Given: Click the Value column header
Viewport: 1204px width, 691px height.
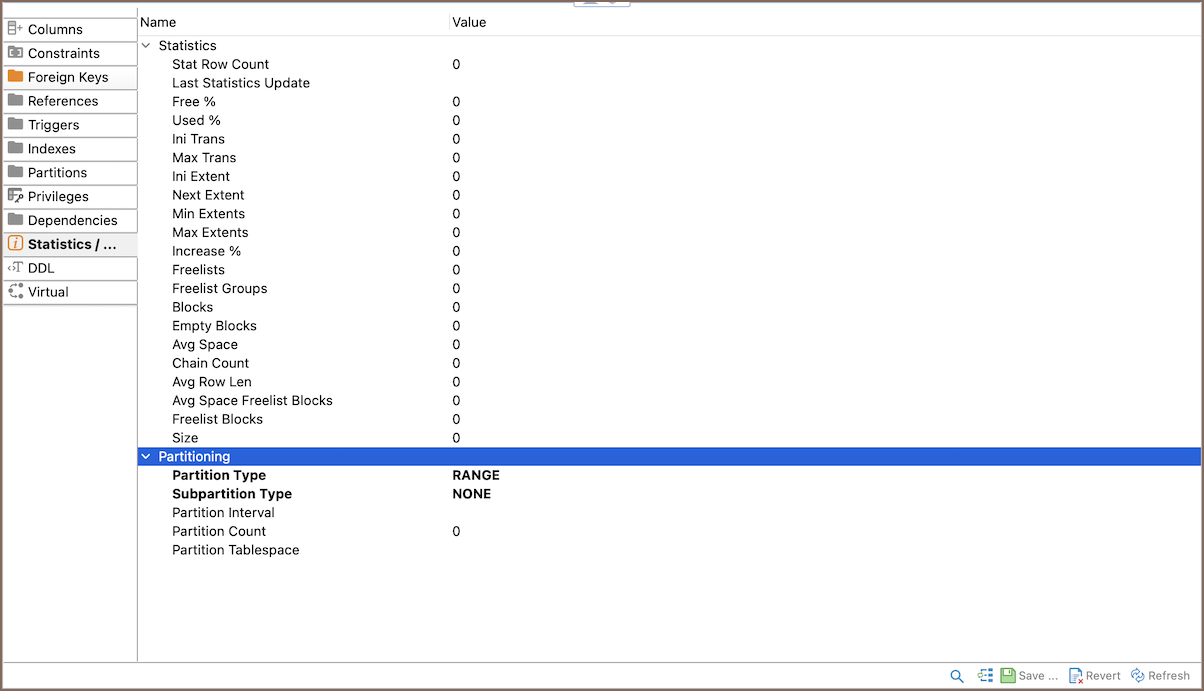Looking at the screenshot, I should pos(469,22).
